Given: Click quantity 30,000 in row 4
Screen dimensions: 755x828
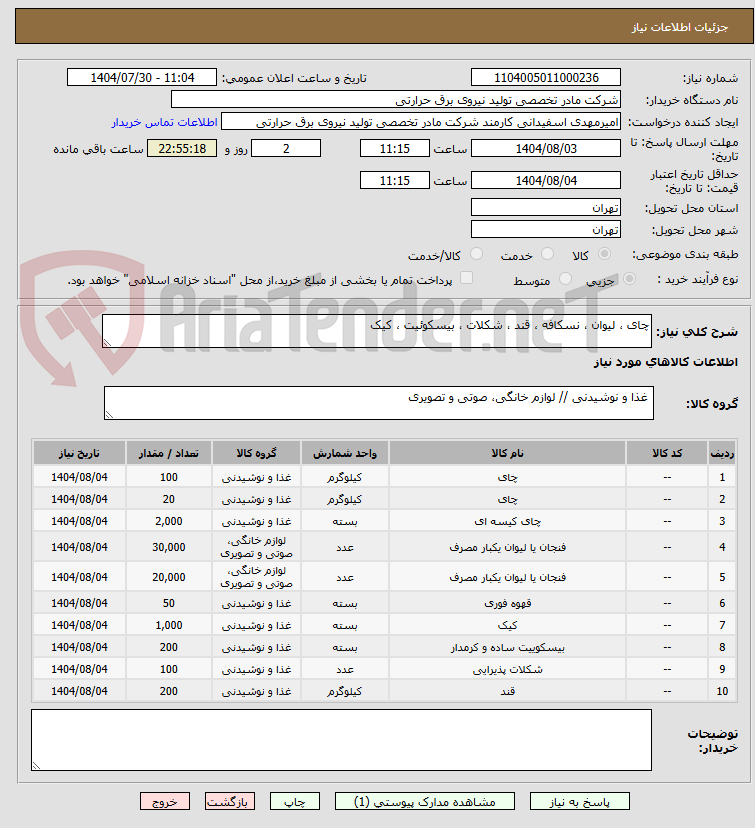Looking at the screenshot, I should (x=168, y=547).
